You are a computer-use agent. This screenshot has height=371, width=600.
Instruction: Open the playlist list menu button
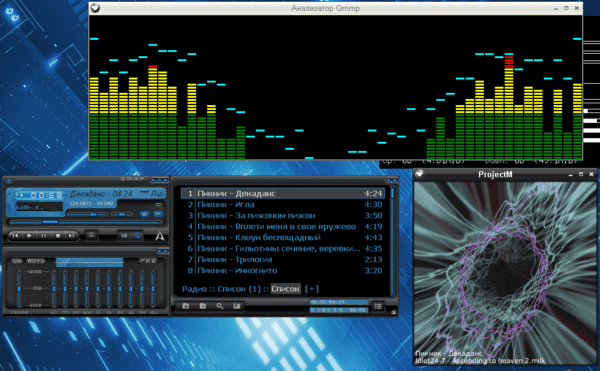tap(378, 306)
